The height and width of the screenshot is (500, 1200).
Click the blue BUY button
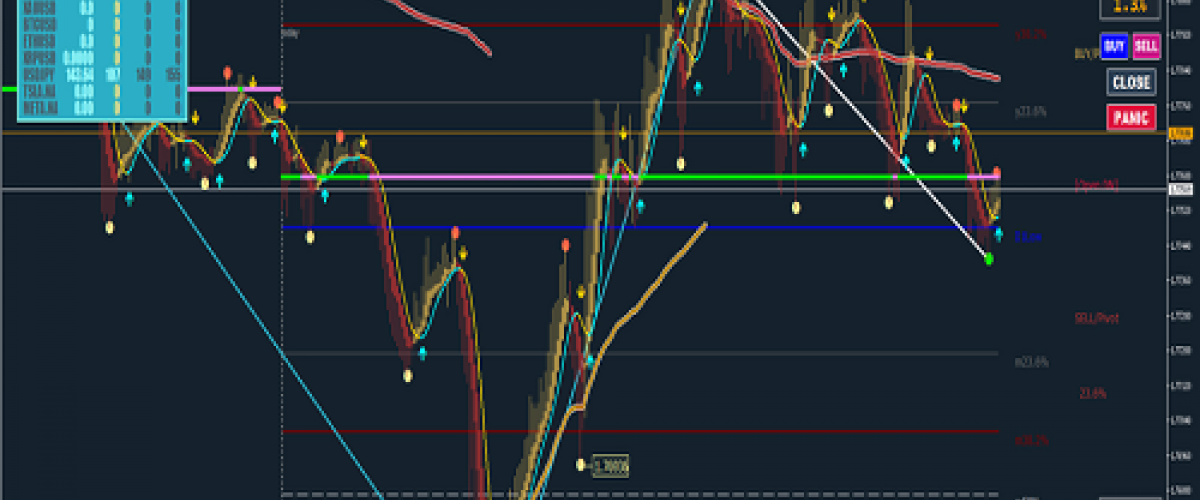(1113, 46)
